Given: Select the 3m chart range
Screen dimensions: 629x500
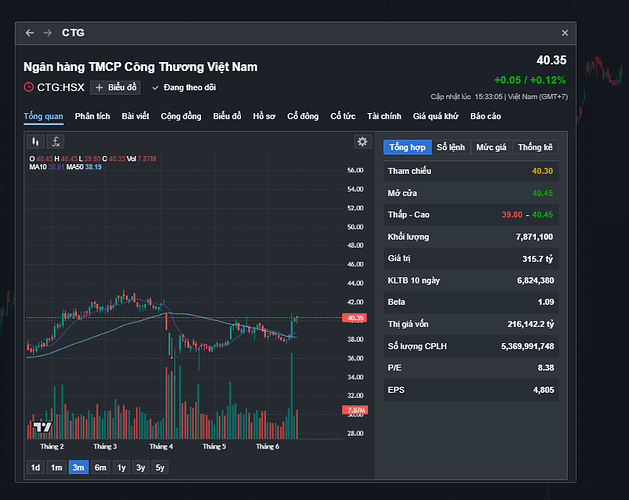Looking at the screenshot, I should (78, 467).
